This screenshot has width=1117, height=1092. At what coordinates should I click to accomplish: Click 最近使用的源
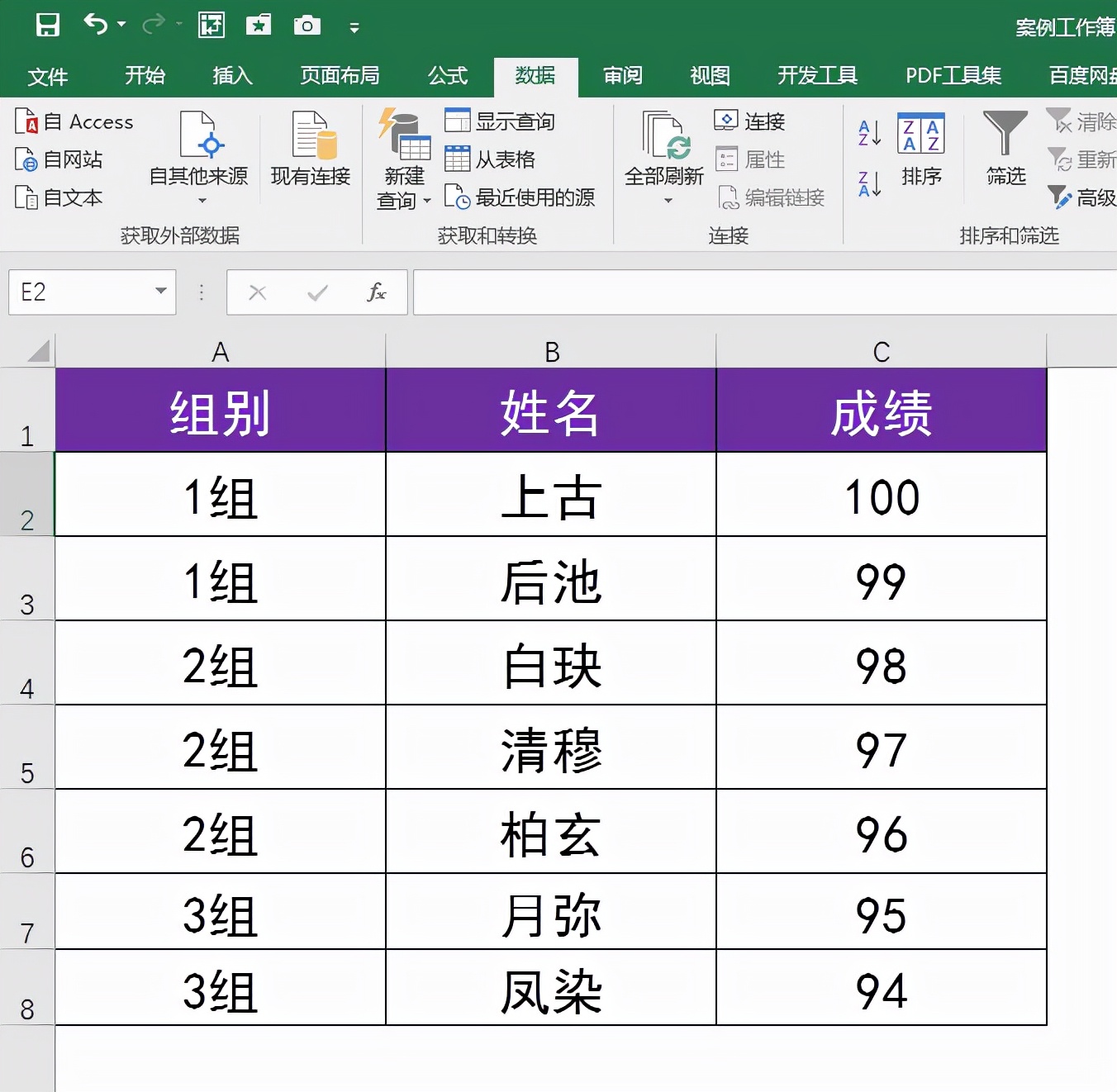point(520,197)
